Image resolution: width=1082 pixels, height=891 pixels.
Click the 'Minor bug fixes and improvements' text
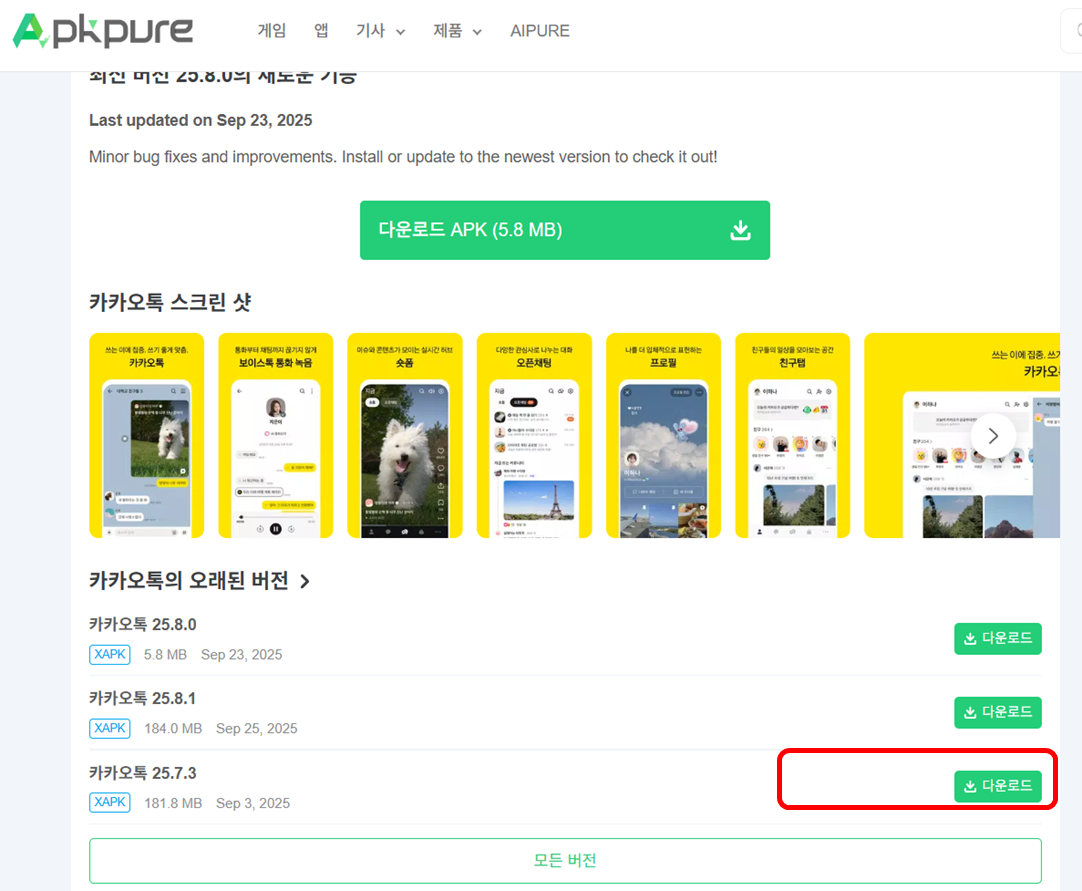point(403,157)
